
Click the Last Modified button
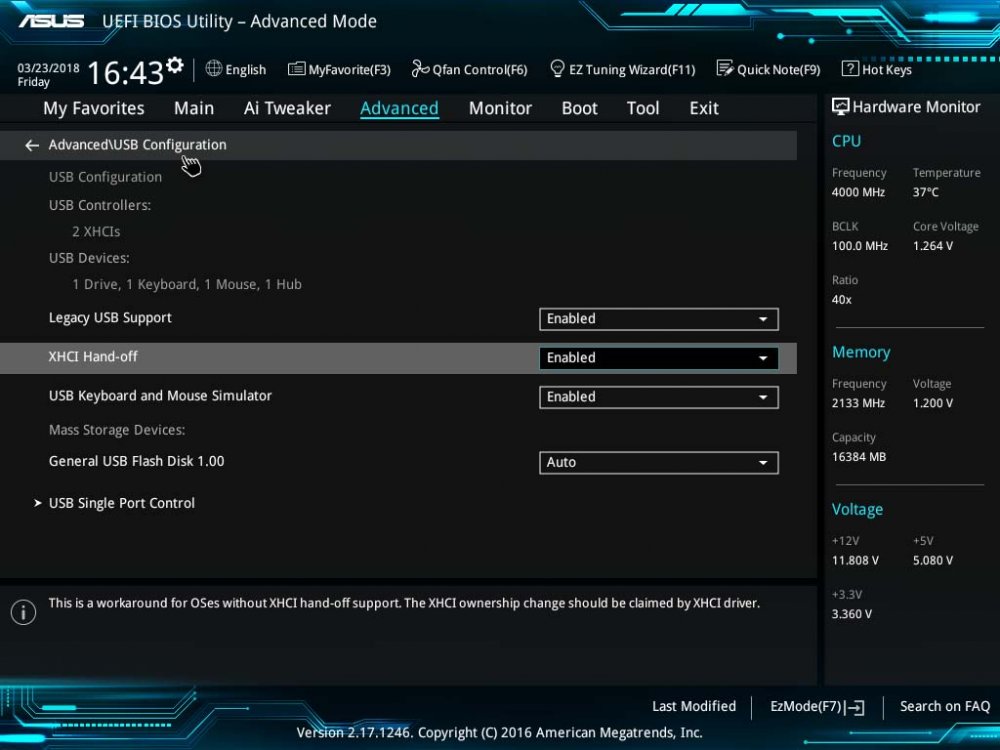click(x=694, y=707)
